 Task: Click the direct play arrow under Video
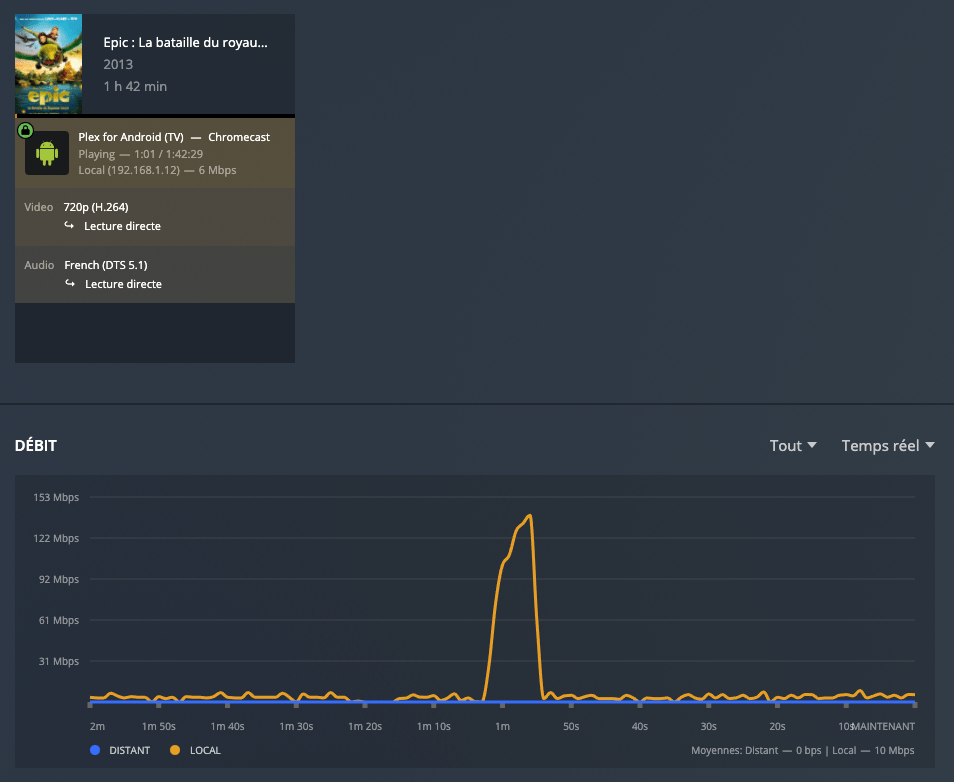69,226
